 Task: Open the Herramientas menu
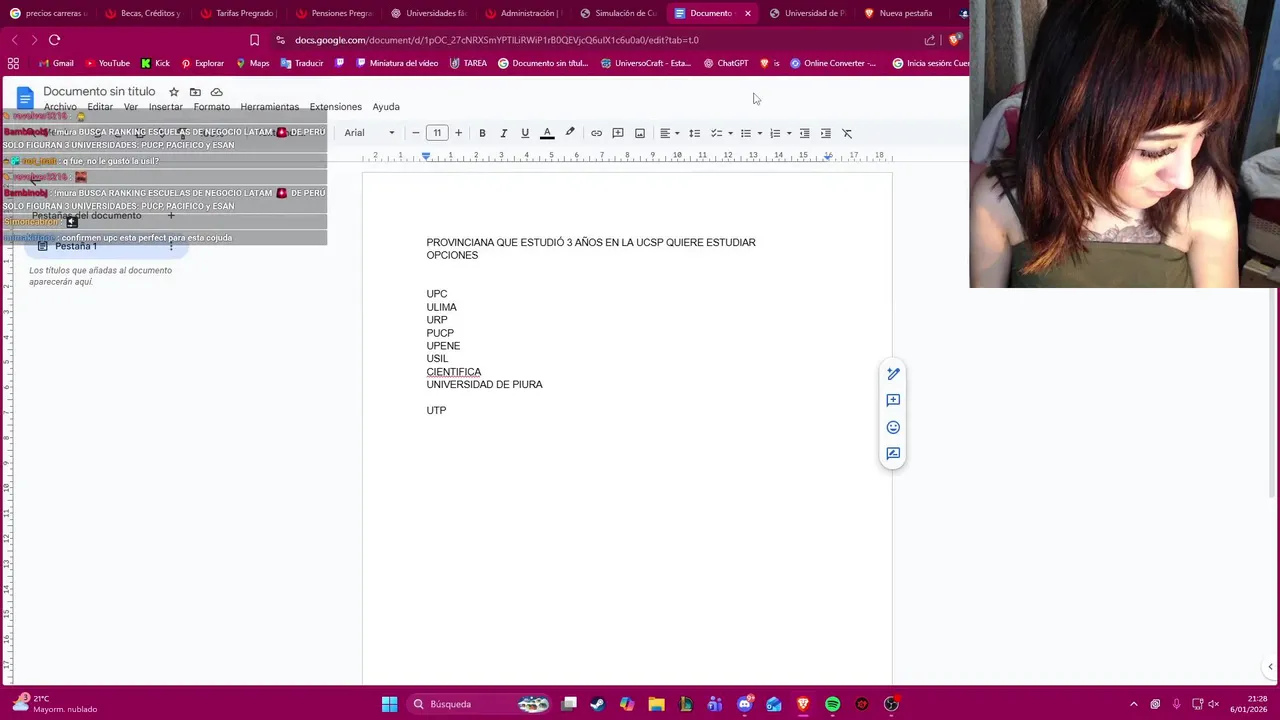coord(270,107)
